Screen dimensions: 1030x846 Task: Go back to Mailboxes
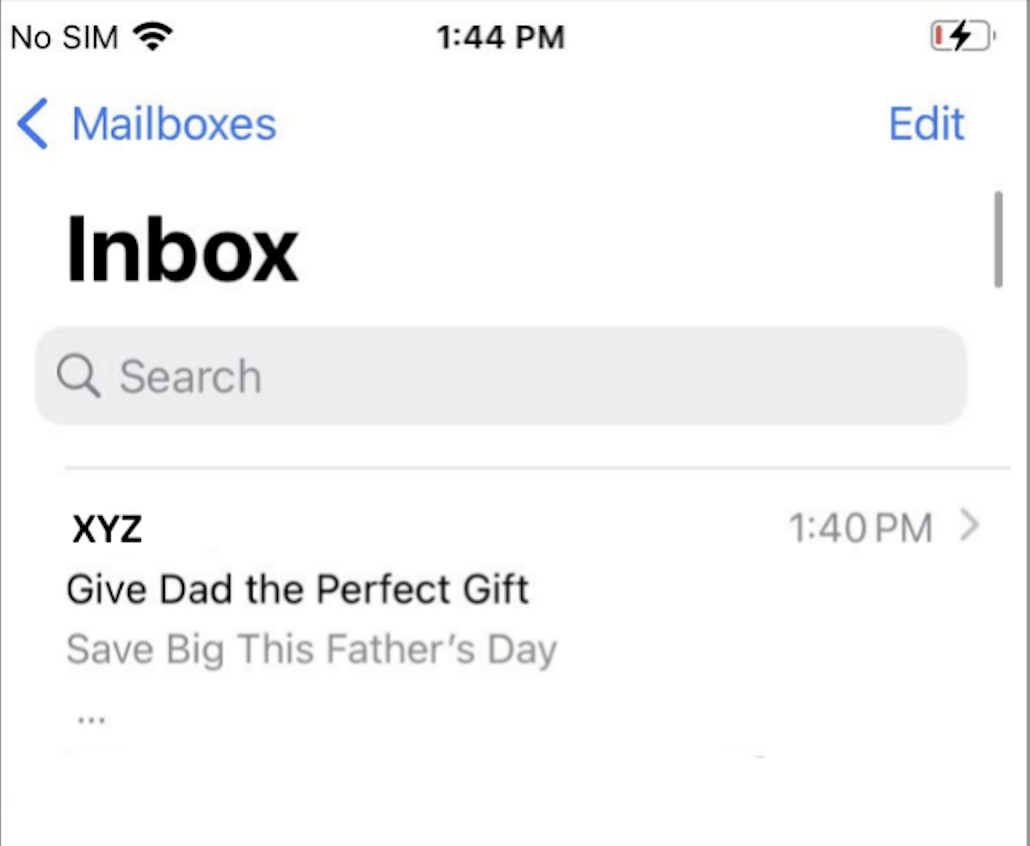[173, 125]
